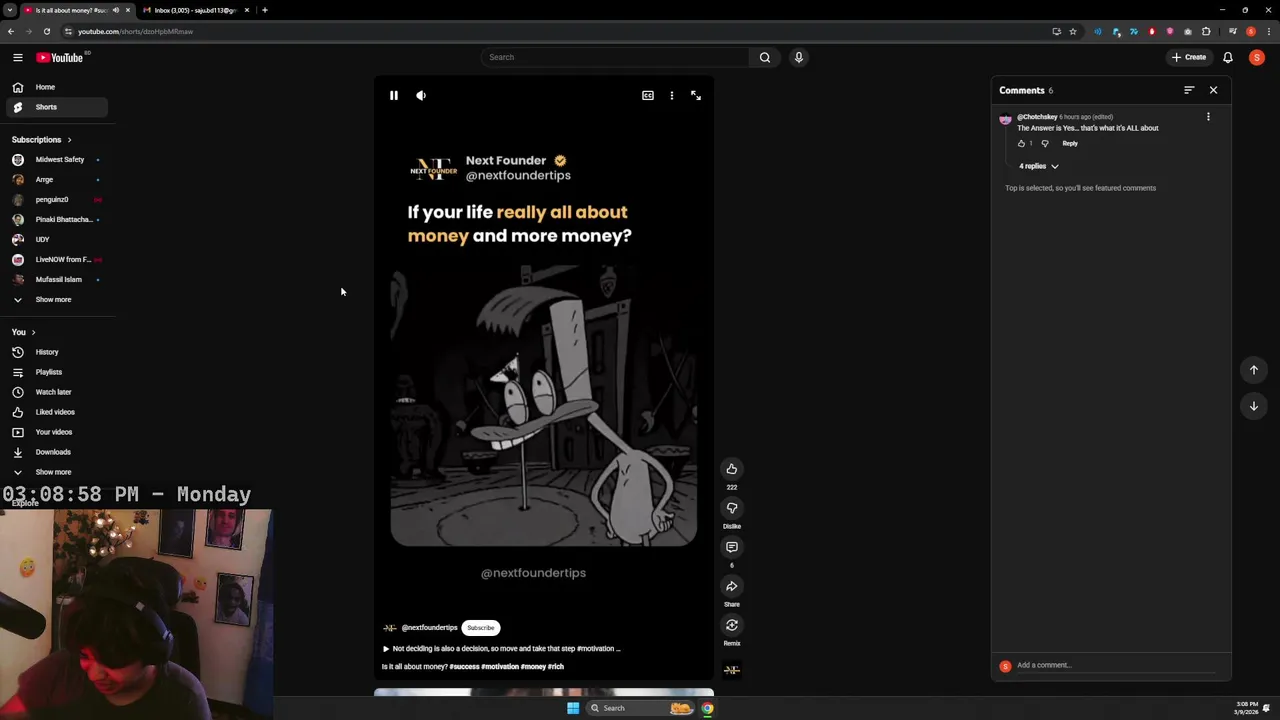
Task: Bookmark this page with the star
Action: click(1073, 31)
